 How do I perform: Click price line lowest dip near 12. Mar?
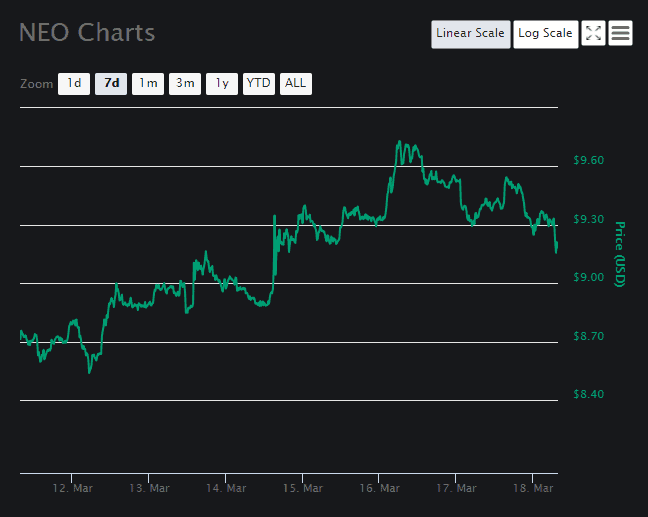90,372
